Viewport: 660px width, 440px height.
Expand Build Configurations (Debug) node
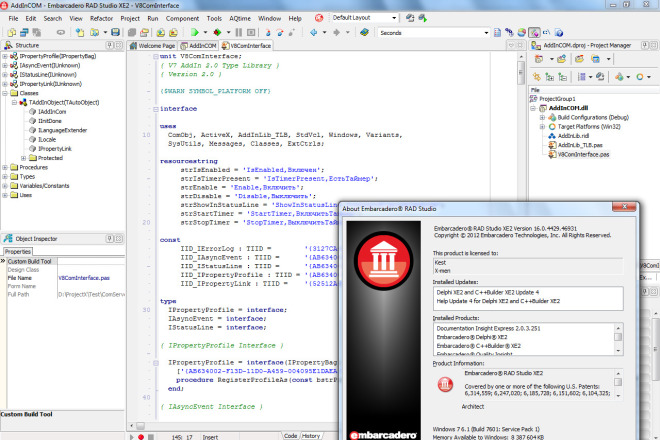[x=542, y=117]
